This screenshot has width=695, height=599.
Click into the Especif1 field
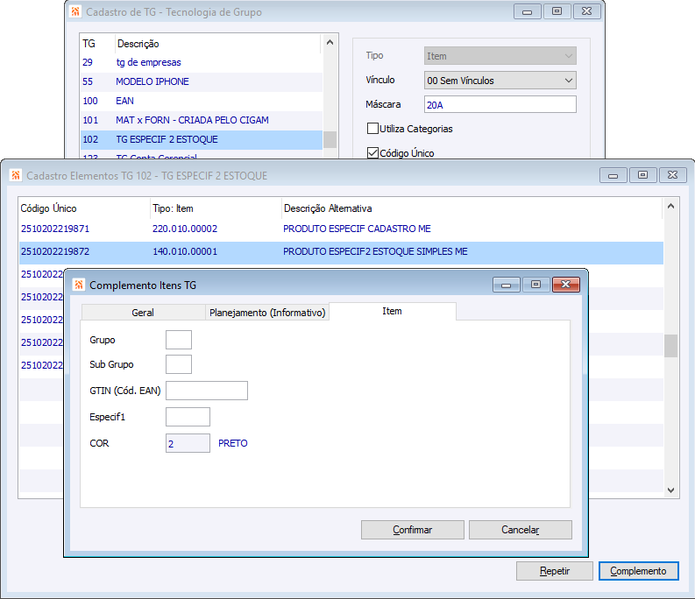pyautogui.click(x=188, y=417)
